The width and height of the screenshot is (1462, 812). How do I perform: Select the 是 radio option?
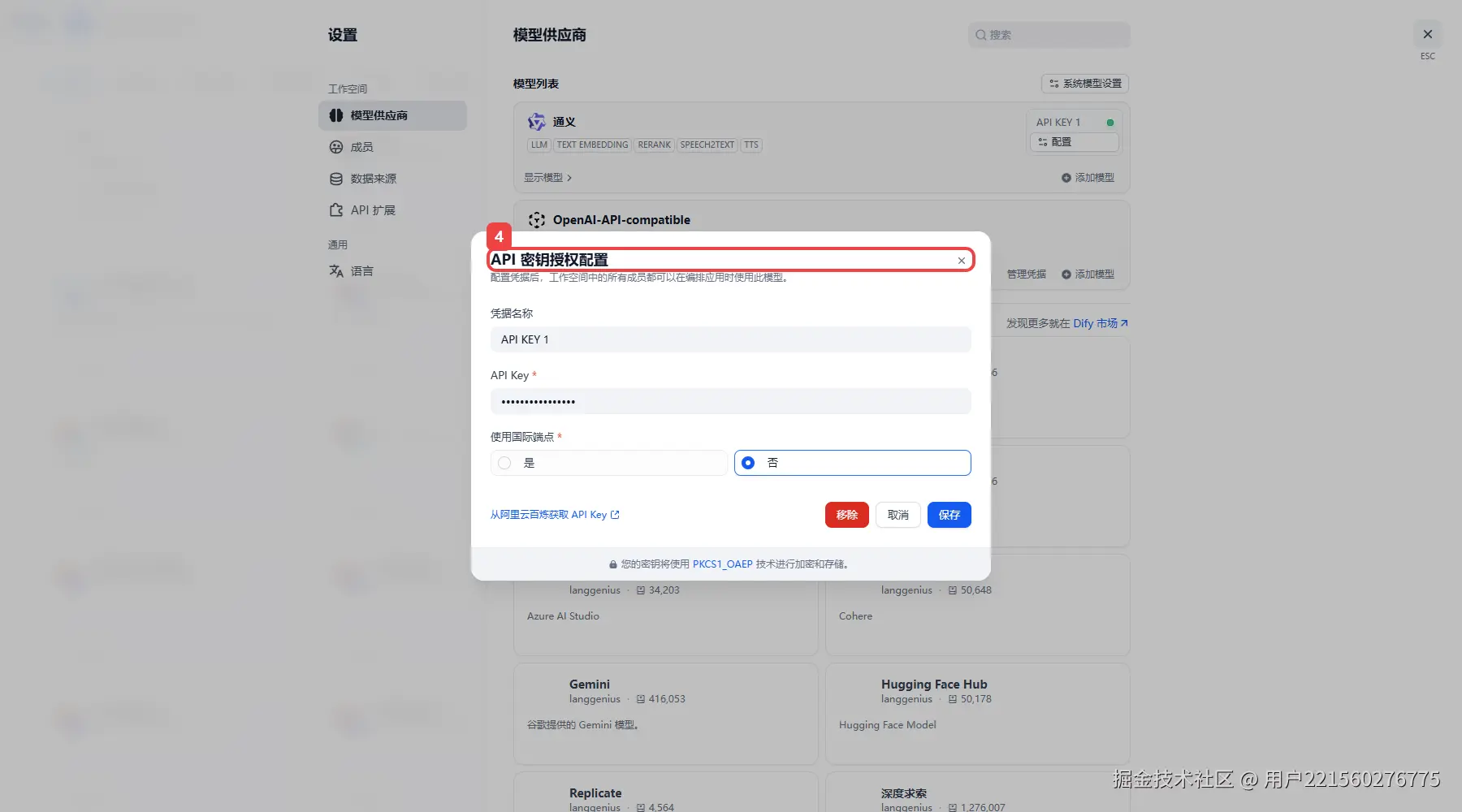click(x=608, y=463)
